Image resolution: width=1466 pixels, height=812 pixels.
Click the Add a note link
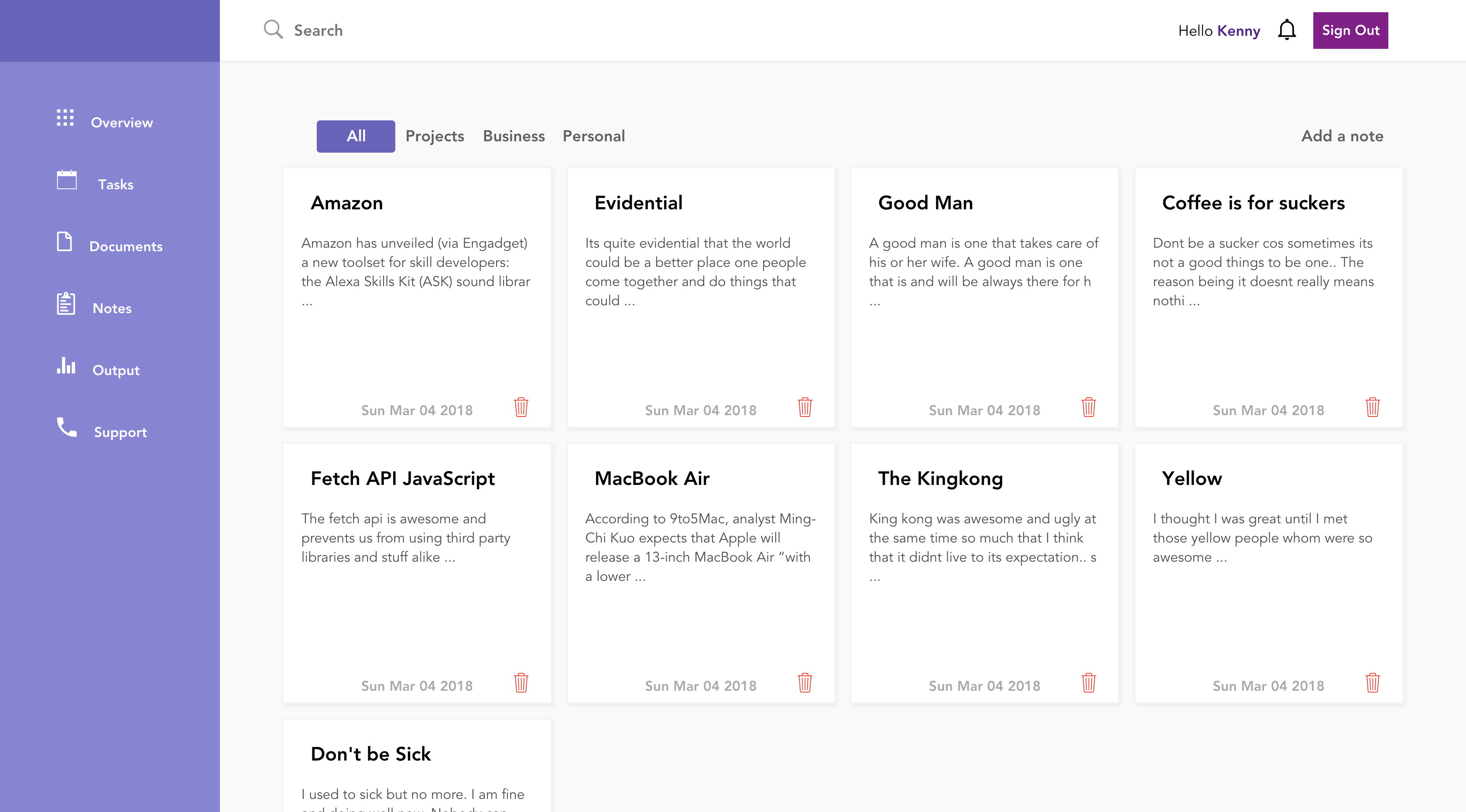pyautogui.click(x=1342, y=136)
